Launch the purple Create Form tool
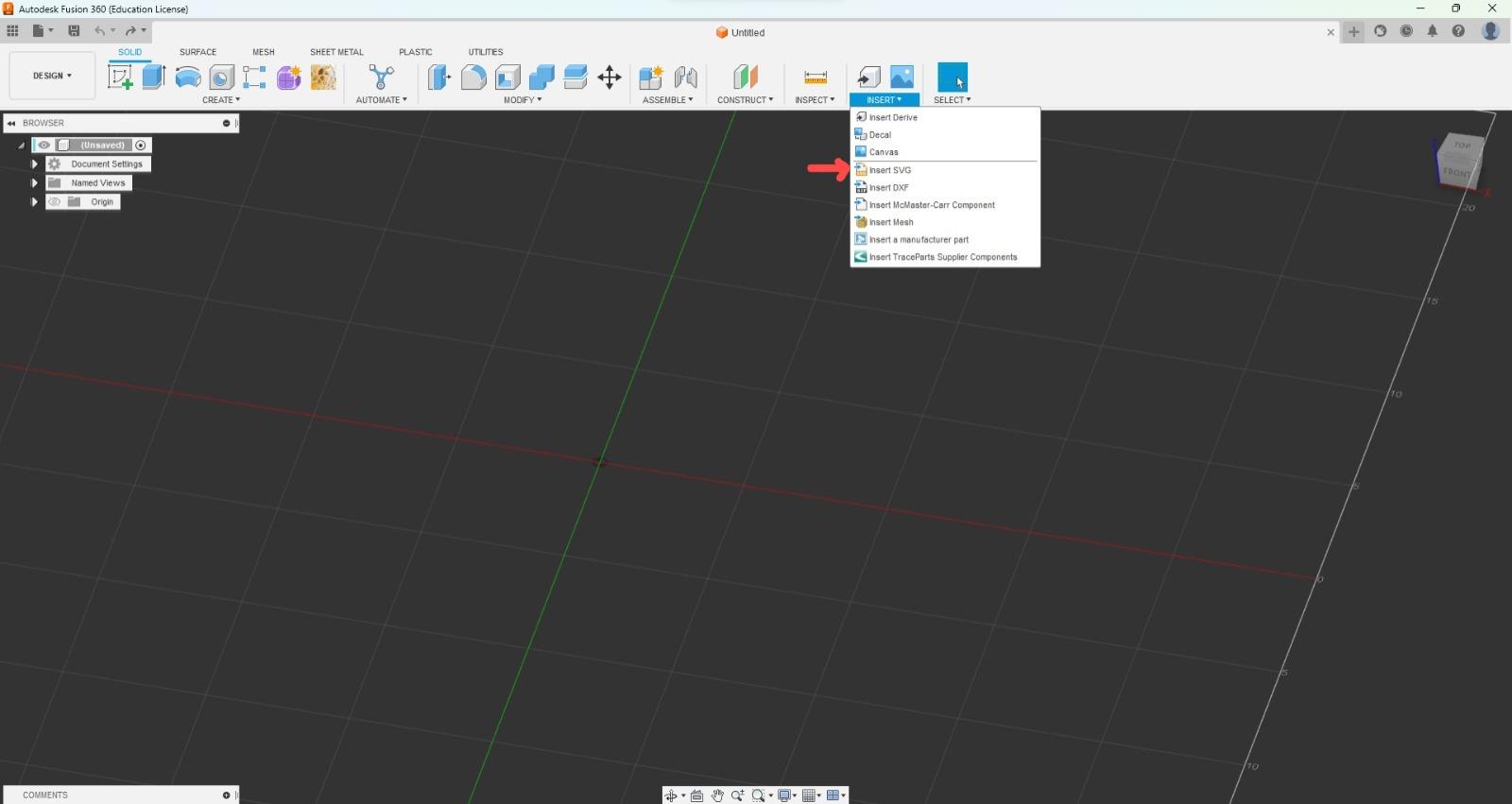1512x804 pixels. (x=289, y=77)
